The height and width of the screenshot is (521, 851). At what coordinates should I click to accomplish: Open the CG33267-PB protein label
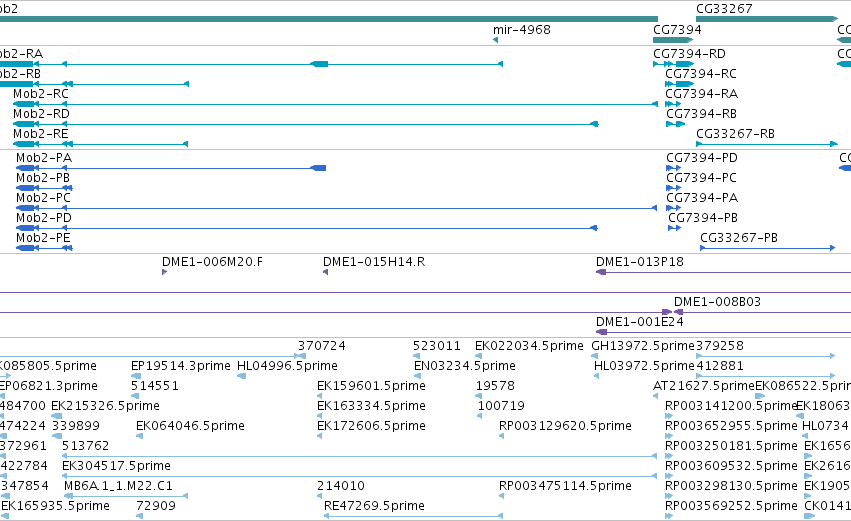point(739,238)
